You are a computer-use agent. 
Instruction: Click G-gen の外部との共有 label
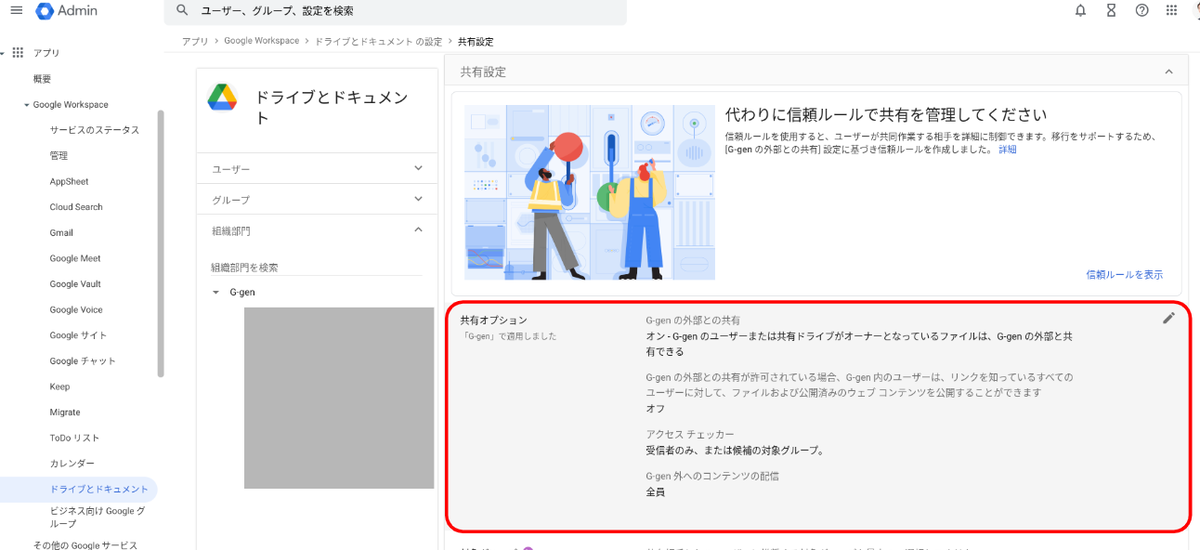click(x=693, y=320)
